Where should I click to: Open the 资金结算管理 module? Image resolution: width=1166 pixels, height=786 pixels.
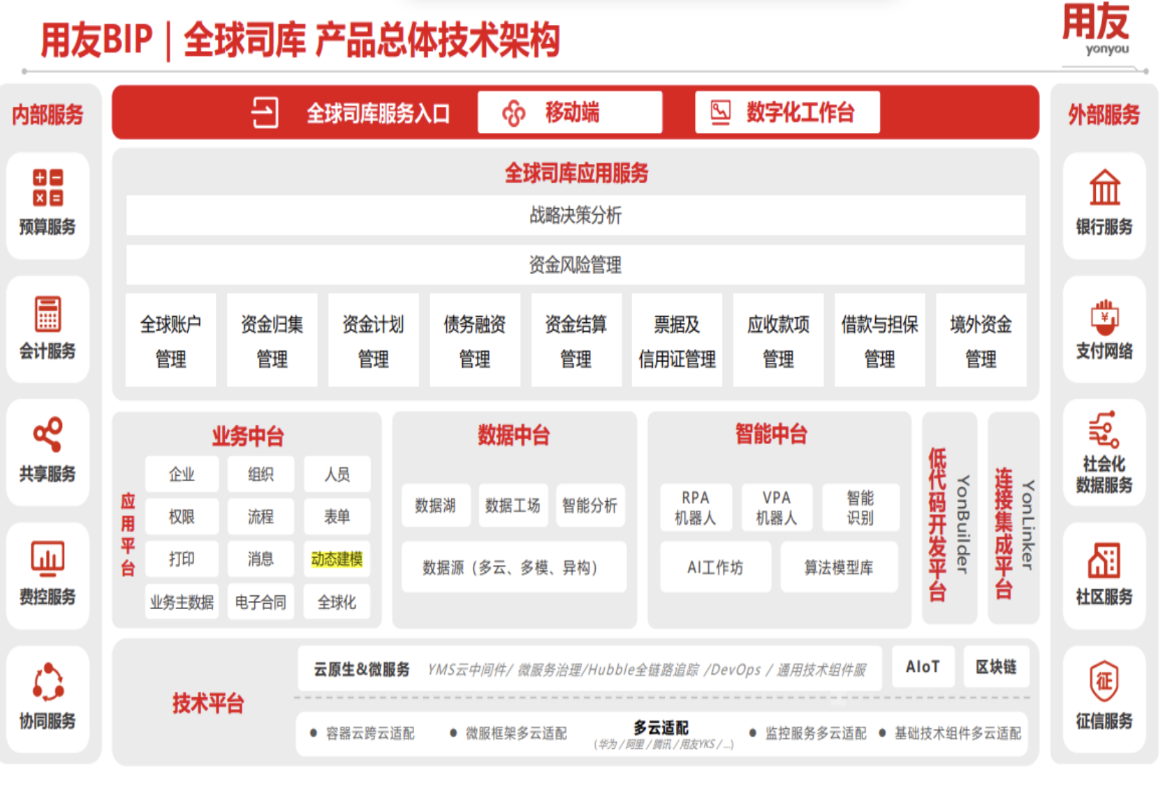click(576, 341)
